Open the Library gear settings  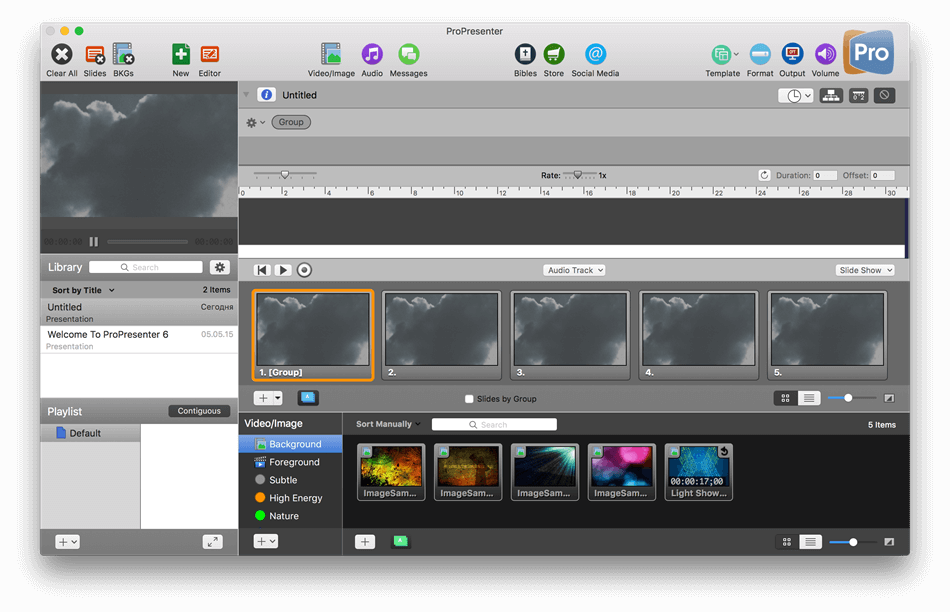[x=220, y=267]
